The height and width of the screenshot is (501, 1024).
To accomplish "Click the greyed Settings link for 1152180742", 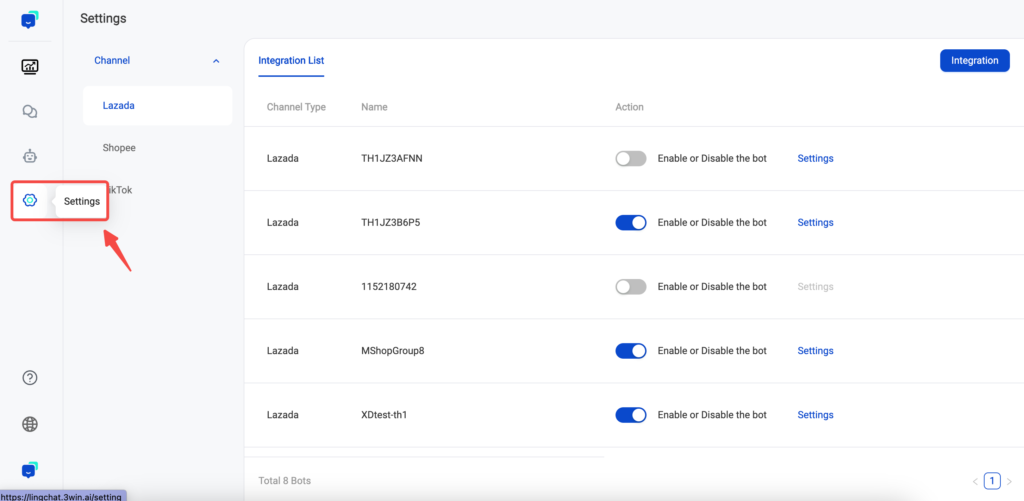I will [815, 287].
